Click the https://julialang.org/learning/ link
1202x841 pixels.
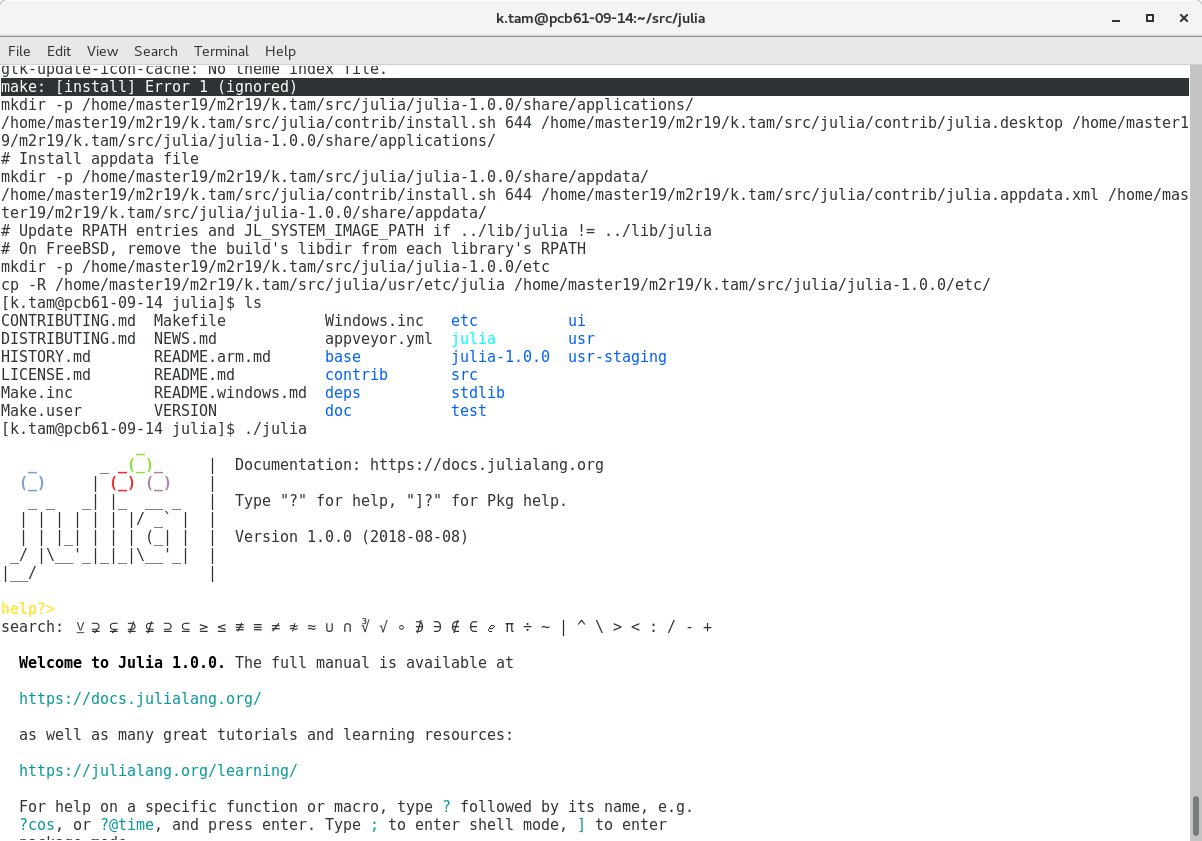click(x=158, y=771)
